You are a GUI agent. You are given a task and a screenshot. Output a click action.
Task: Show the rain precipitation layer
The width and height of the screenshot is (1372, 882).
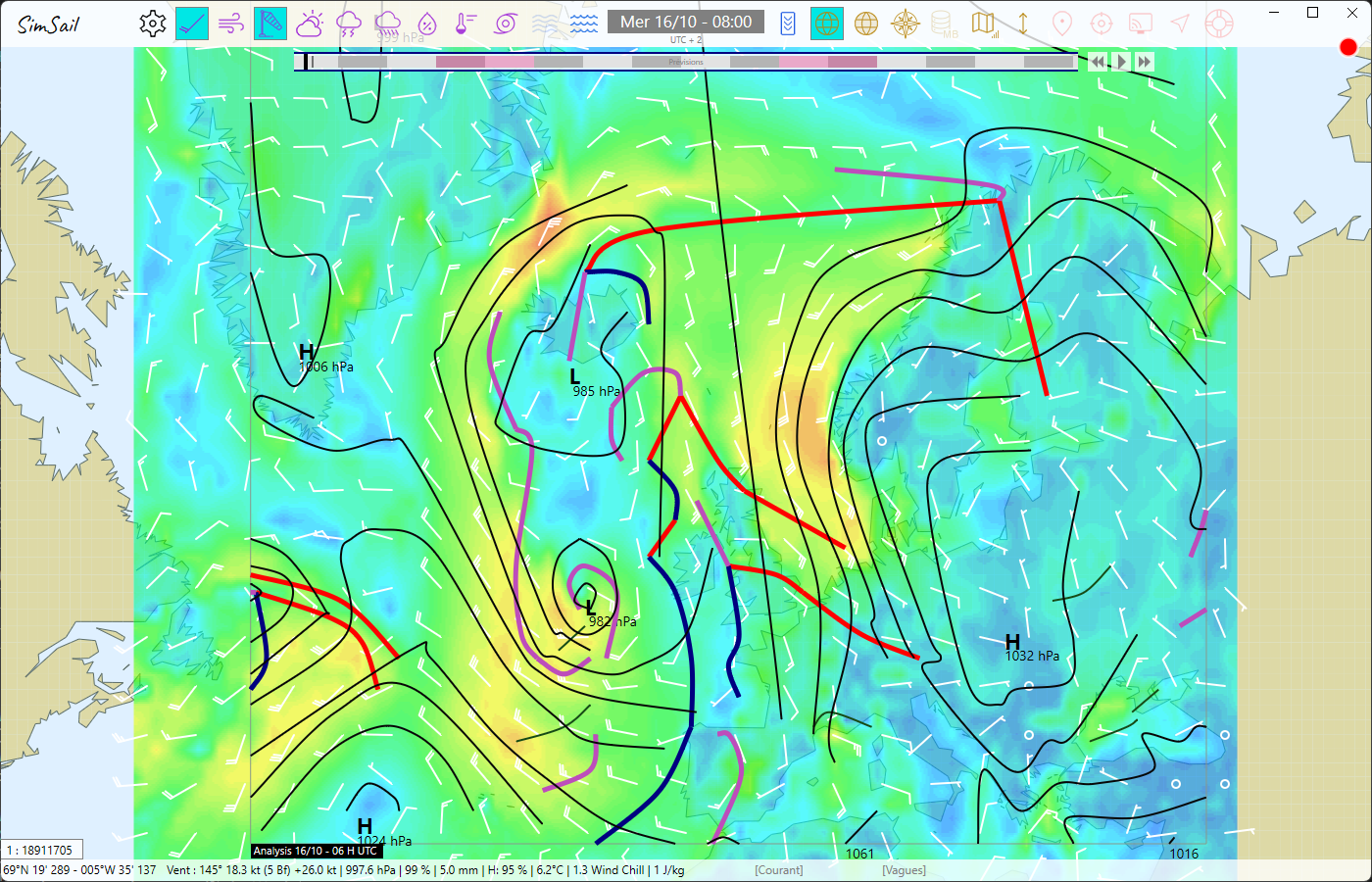388,24
